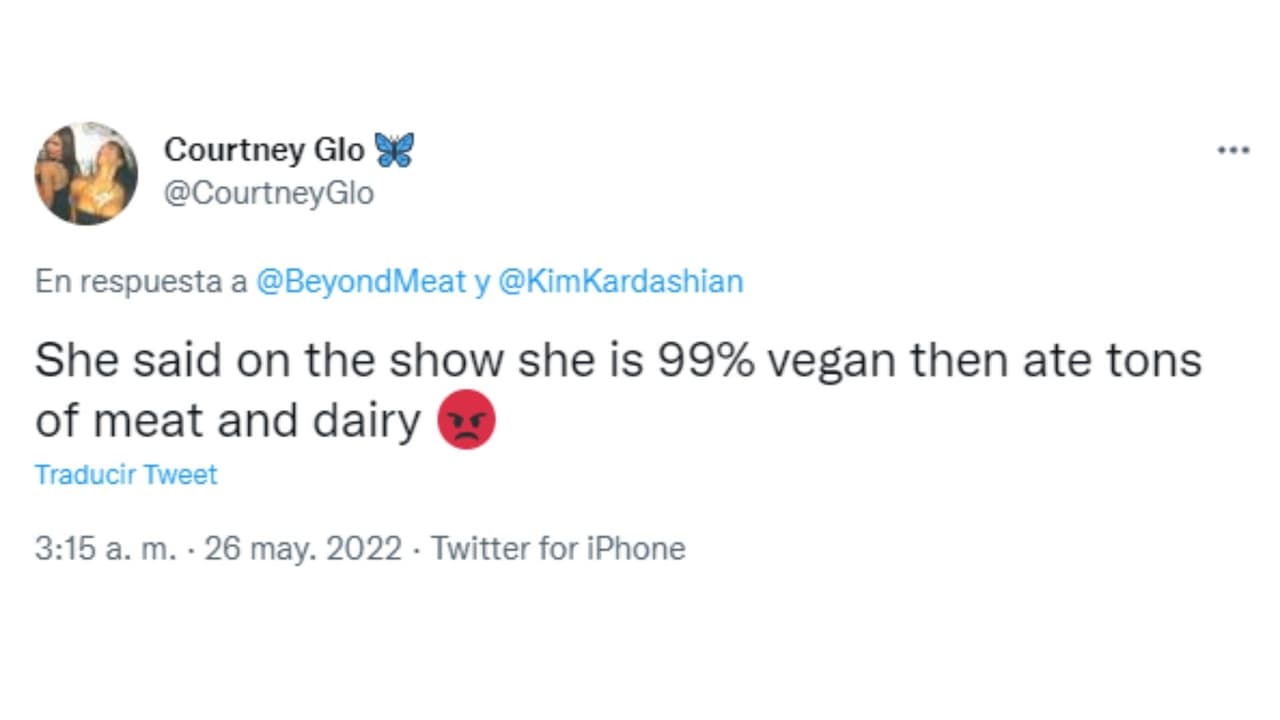Click the @CourtneyGlo handle
This screenshot has width=1280, height=720.
268,193
